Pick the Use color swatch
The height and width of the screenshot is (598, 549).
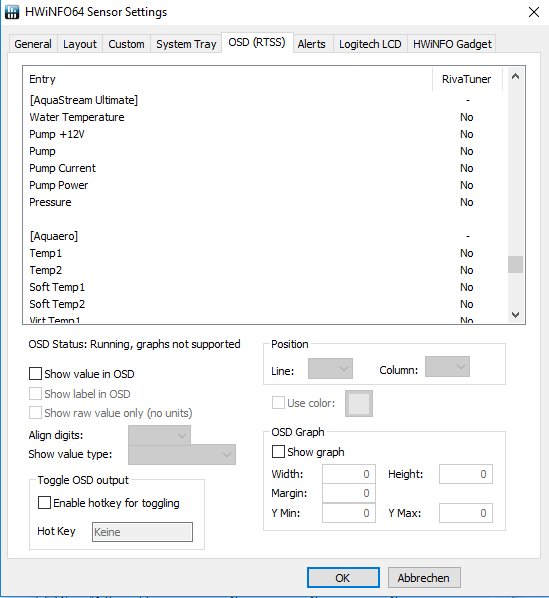[359, 403]
